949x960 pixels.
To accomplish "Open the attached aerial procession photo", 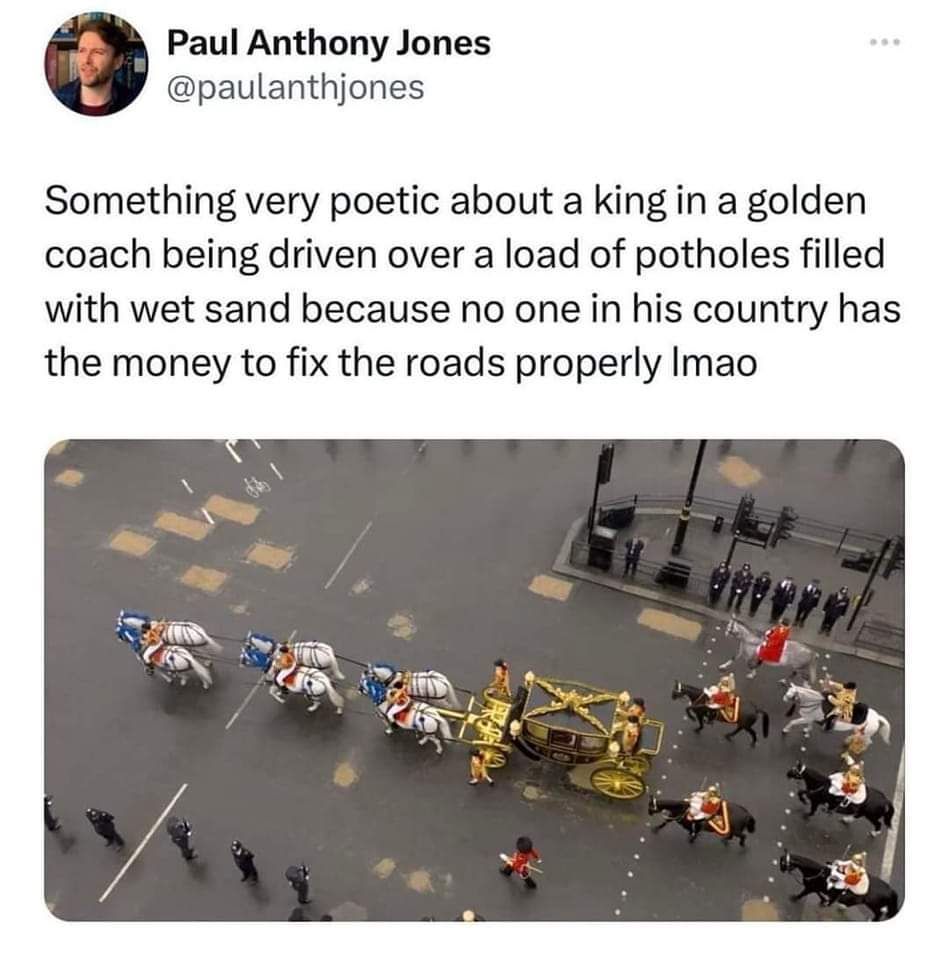I will pos(474,680).
